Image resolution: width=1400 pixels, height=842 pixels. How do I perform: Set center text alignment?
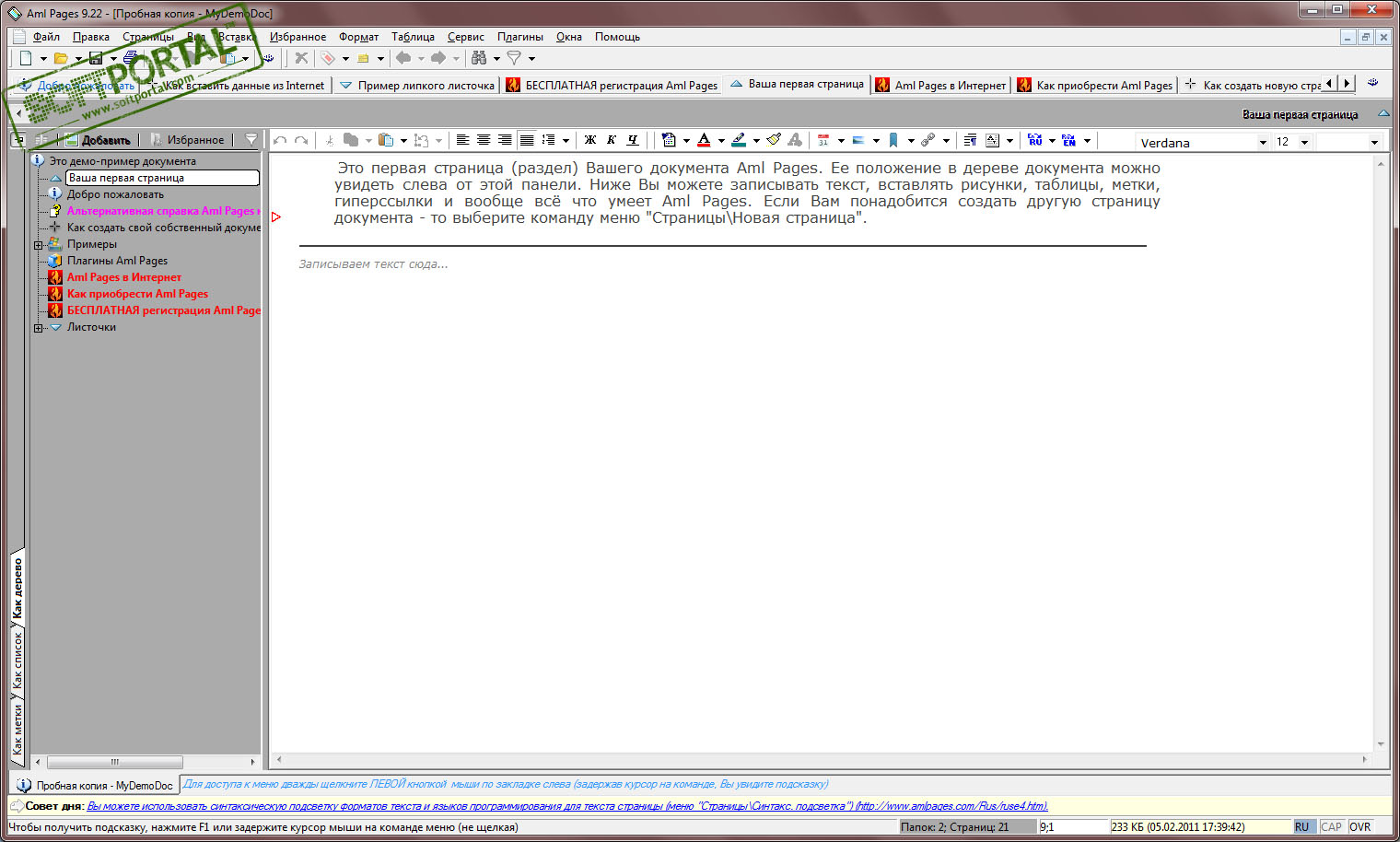point(484,141)
